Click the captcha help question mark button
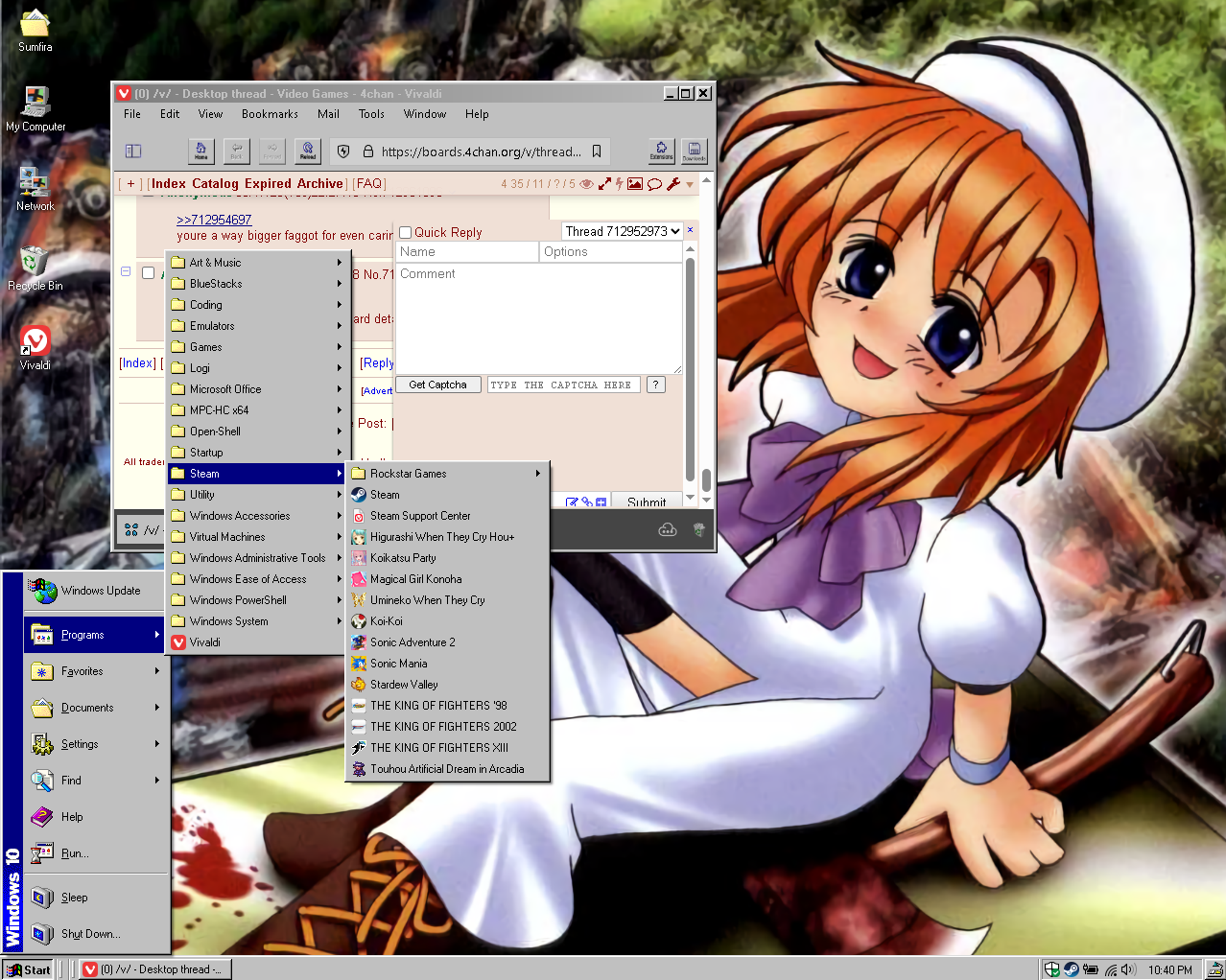 (656, 385)
